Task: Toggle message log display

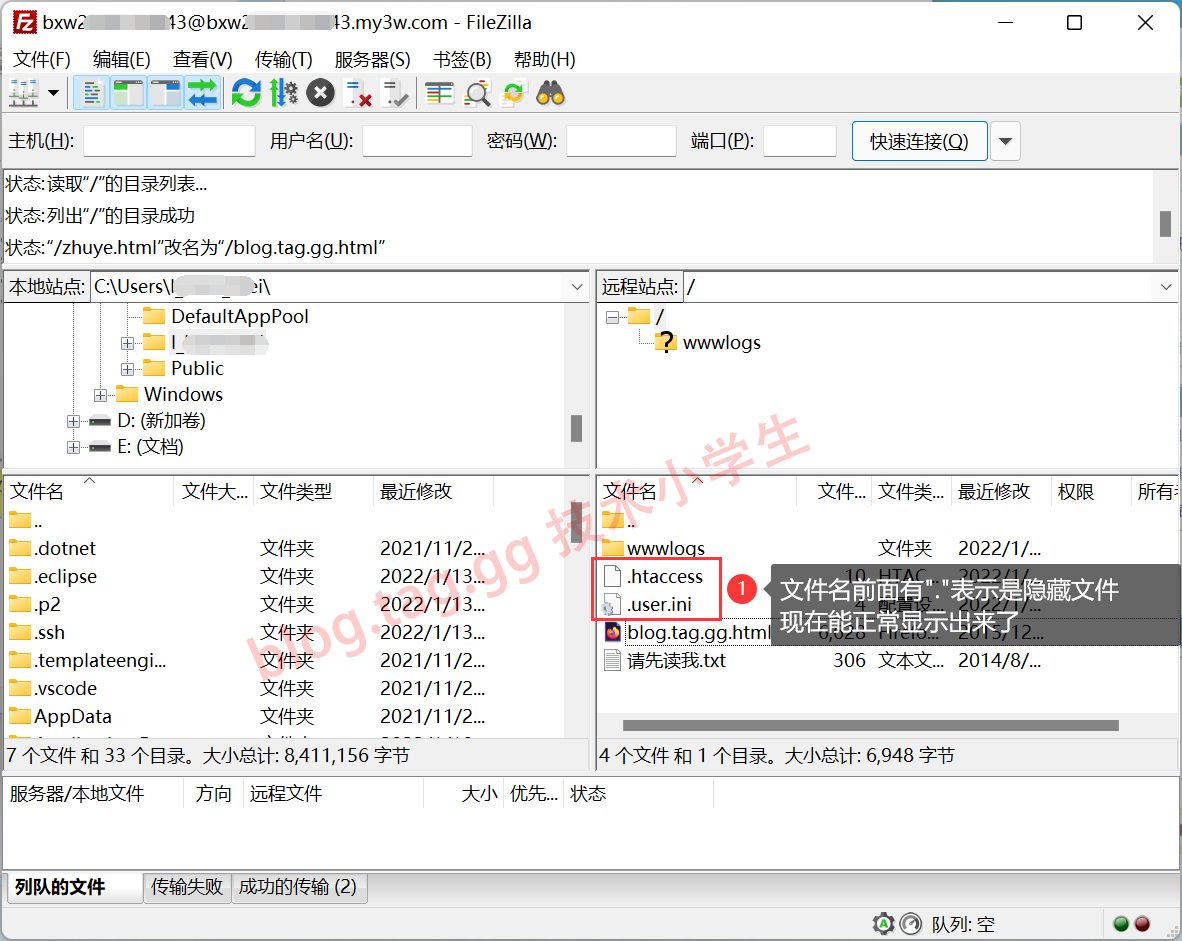Action: point(92,94)
